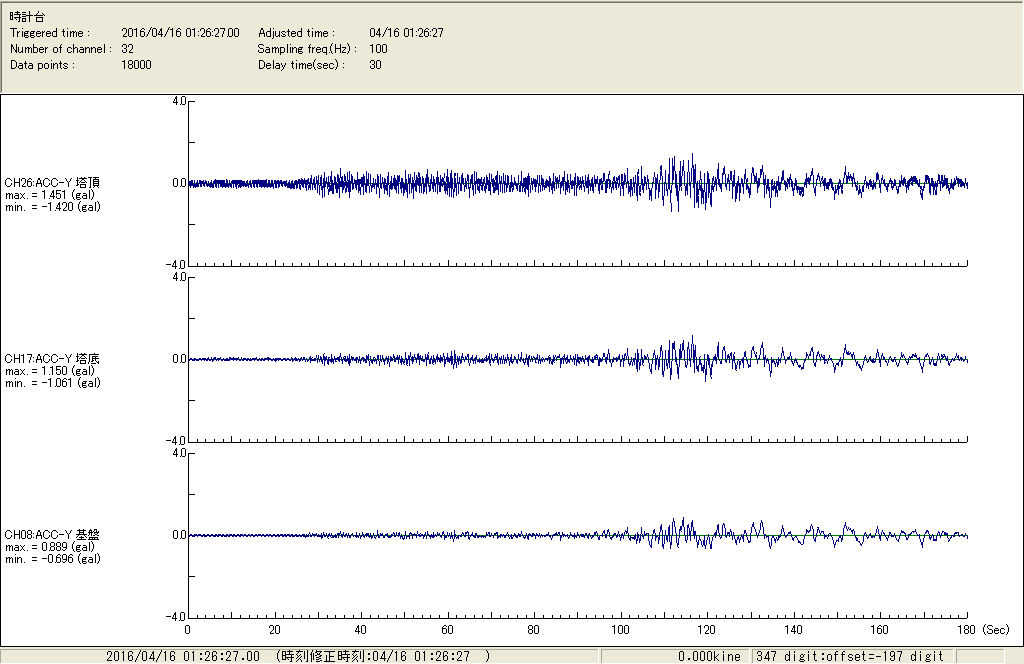This screenshot has width=1024, height=664.
Task: Click the CH26:ACC-Y 塔頂 channel label
Action: pyautogui.click(x=52, y=183)
